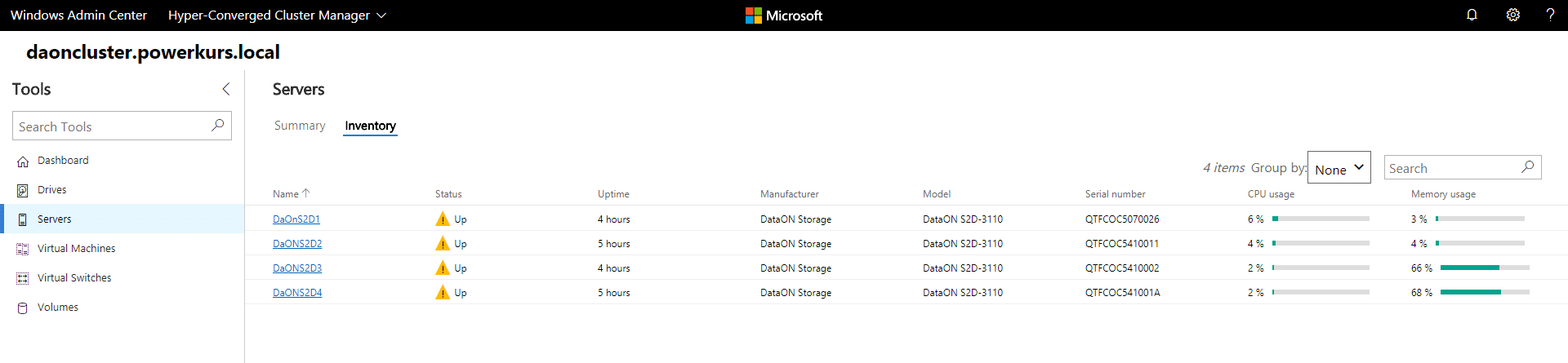Click DataON S2D-3110 model for DaOnS2D1
Image resolution: width=1568 pixels, height=363 pixels.
963,219
